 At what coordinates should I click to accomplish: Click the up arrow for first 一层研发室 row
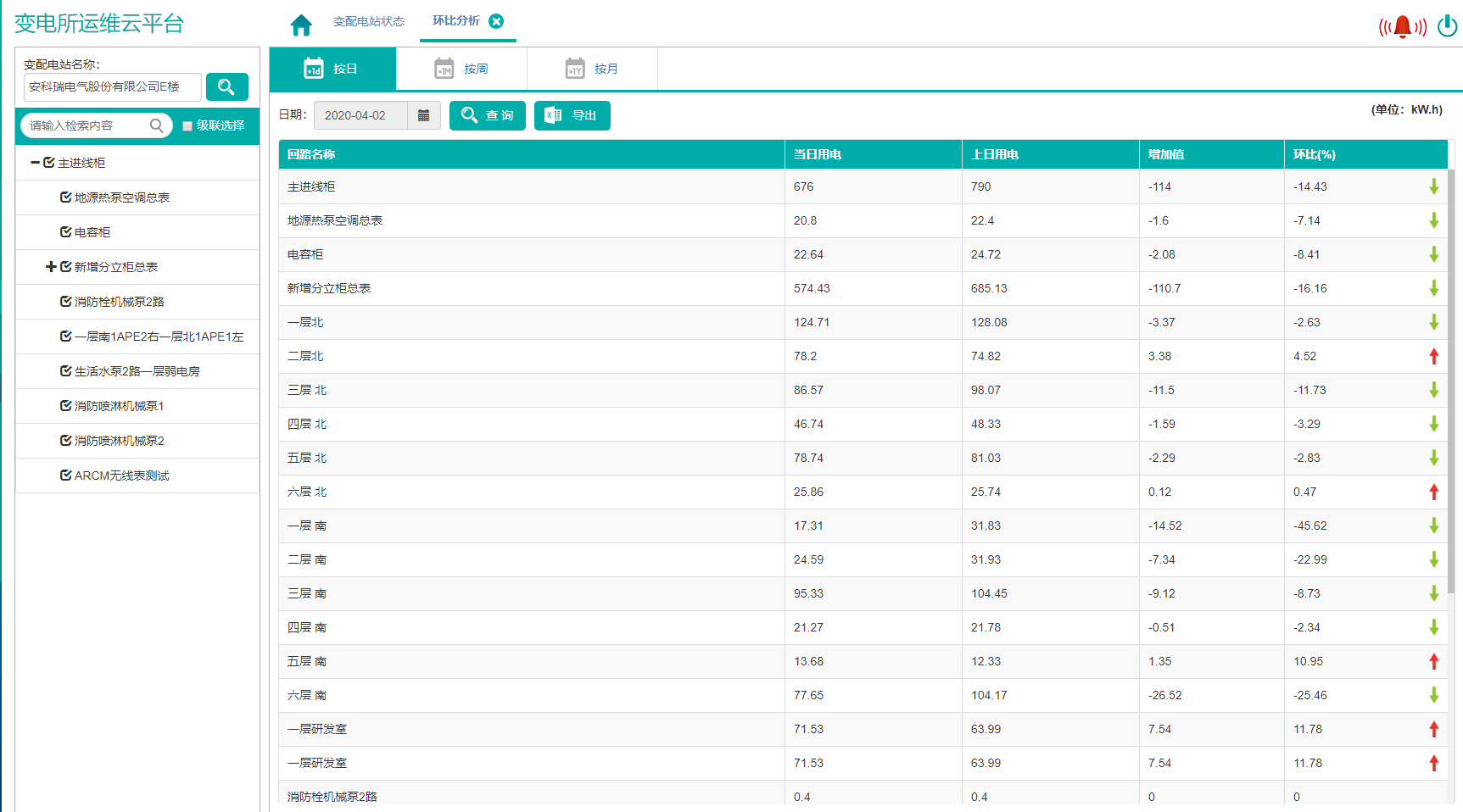pyautogui.click(x=1434, y=729)
